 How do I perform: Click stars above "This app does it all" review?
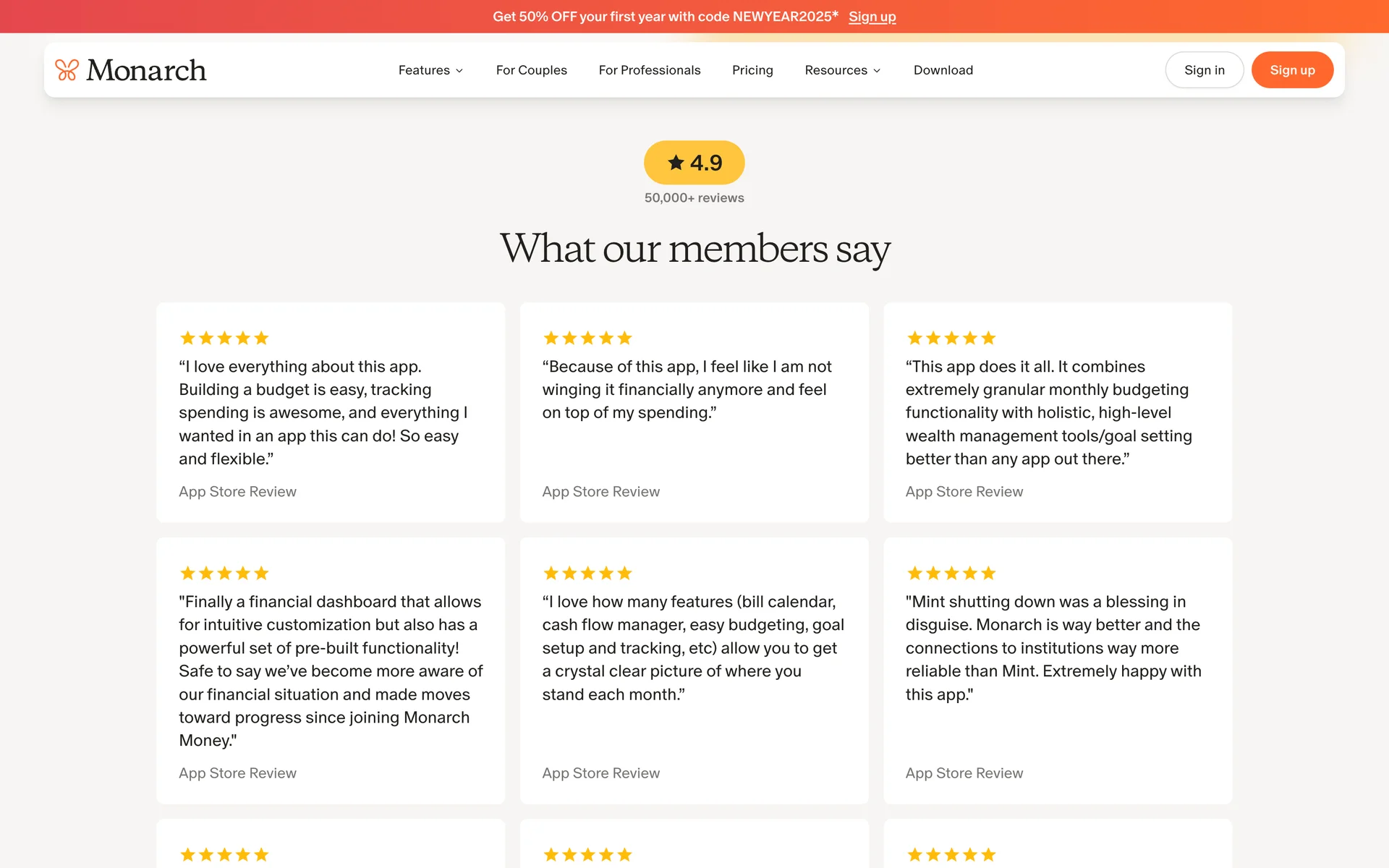point(951,338)
